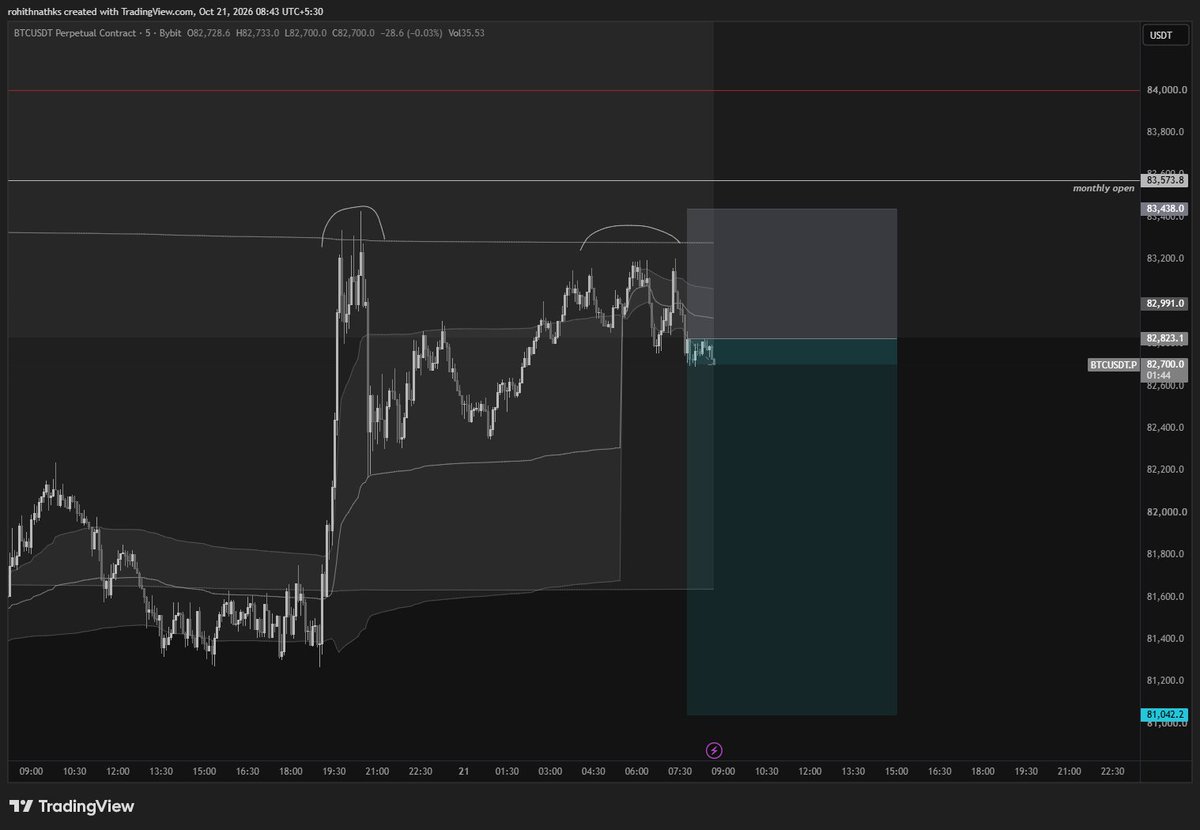Image resolution: width=1200 pixels, height=830 pixels.
Task: Click the 'monthly open' line label
Action: pyautogui.click(x=1103, y=188)
